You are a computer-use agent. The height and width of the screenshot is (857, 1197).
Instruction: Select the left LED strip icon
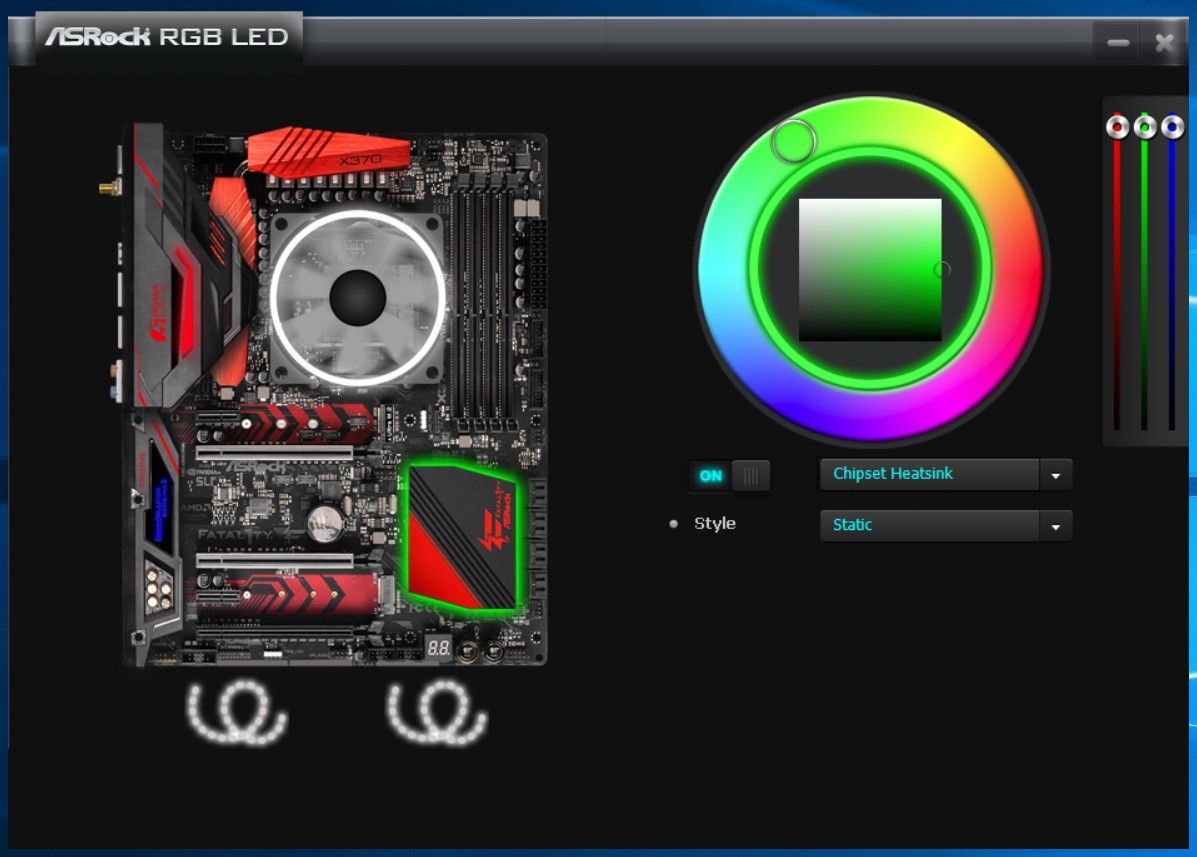pyautogui.click(x=237, y=712)
